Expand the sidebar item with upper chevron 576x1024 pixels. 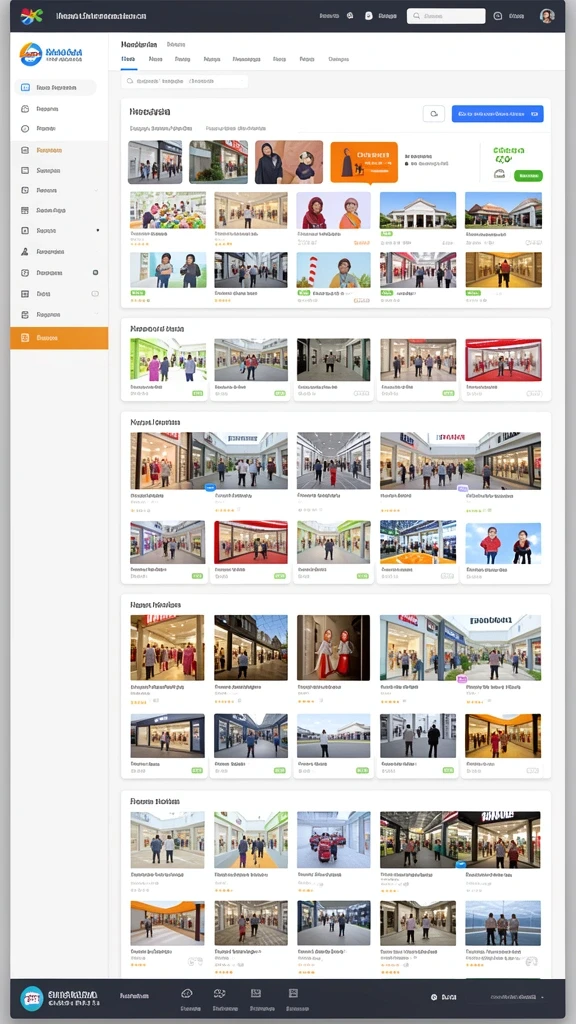coord(96,191)
